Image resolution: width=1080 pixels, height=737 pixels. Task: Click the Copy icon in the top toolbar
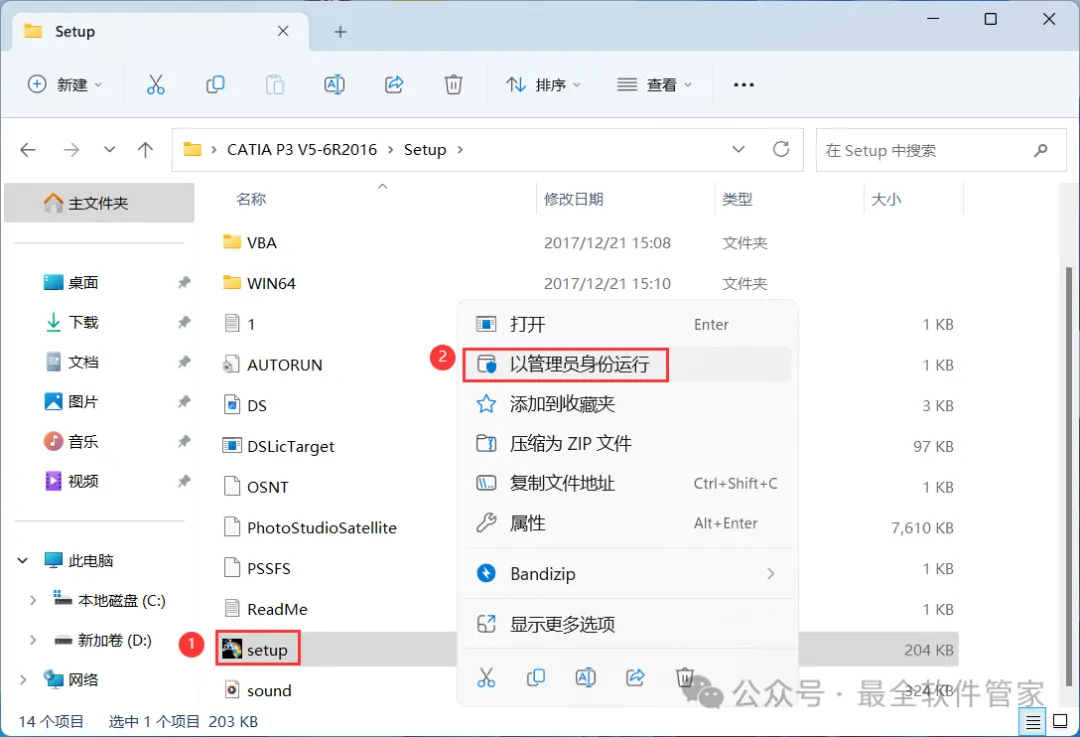215,85
